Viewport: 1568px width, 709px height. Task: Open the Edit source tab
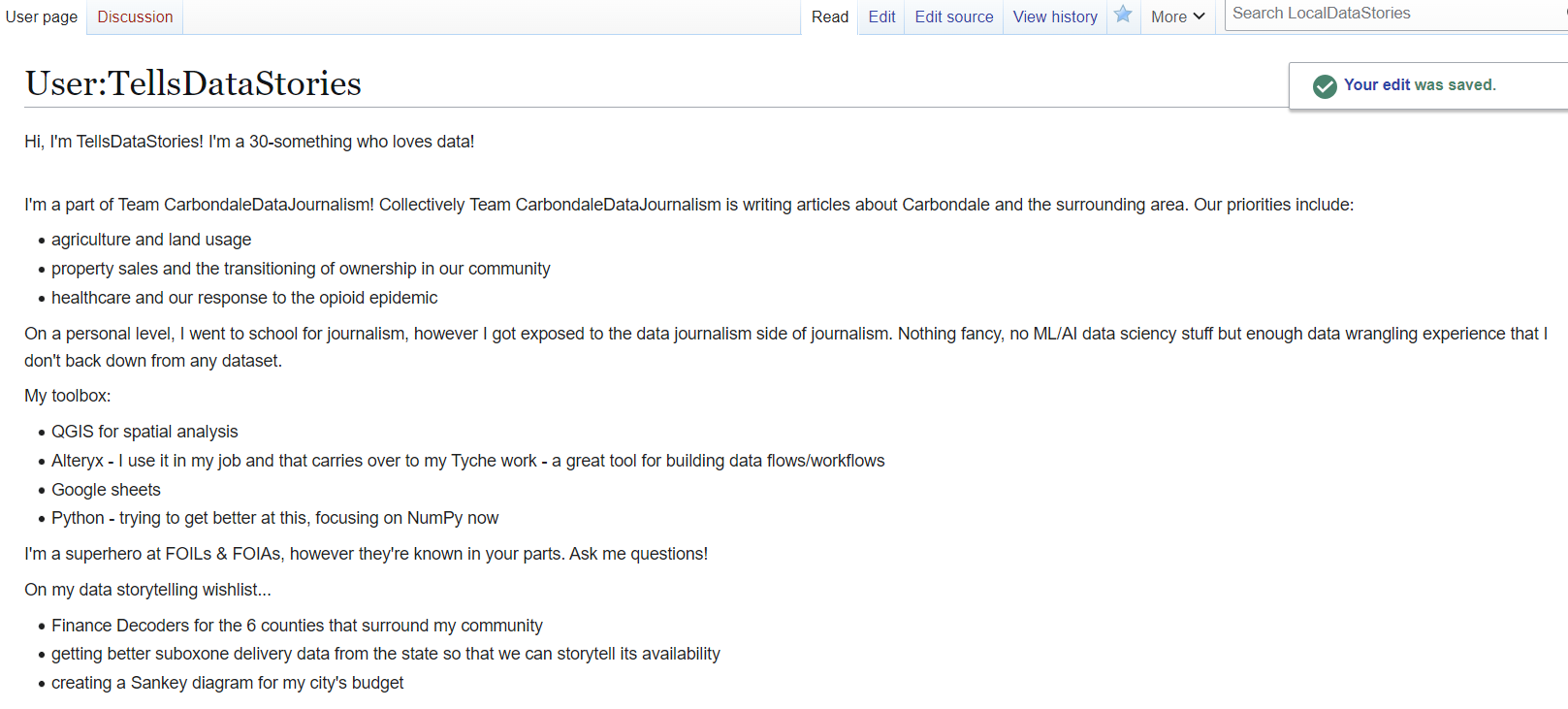coord(953,16)
